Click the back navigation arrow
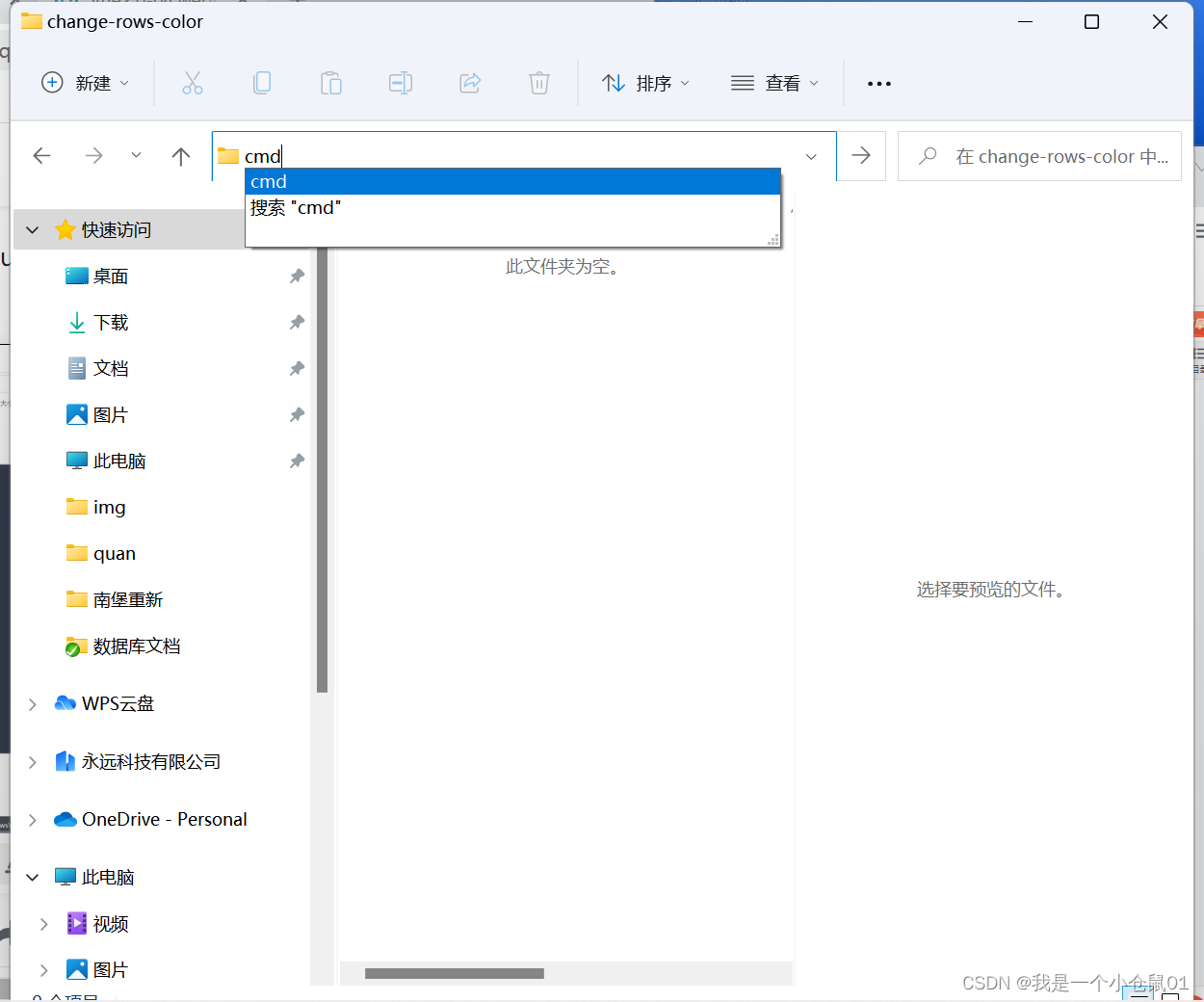 42,155
